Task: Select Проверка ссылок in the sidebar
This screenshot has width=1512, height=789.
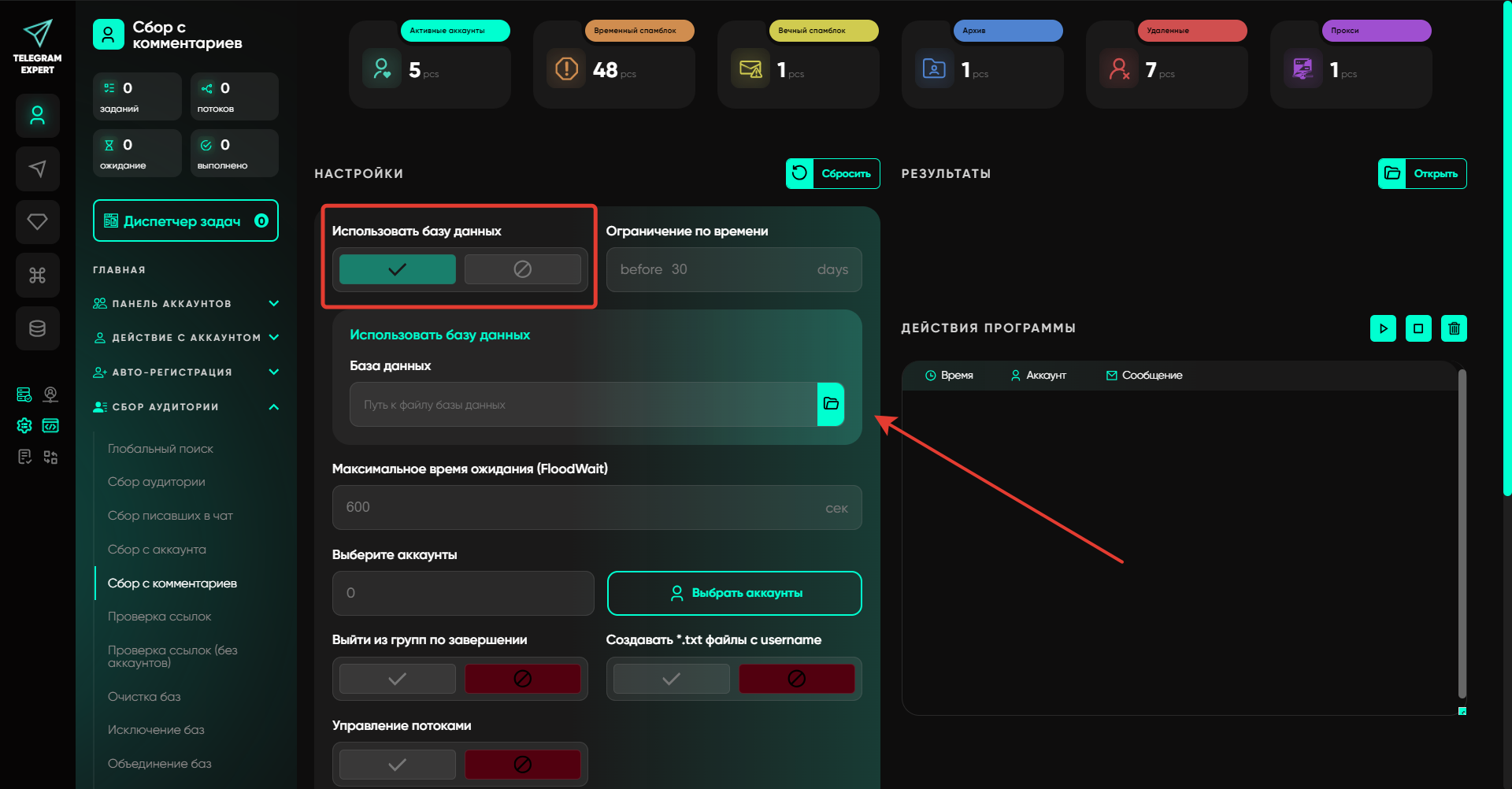Action: 159,617
